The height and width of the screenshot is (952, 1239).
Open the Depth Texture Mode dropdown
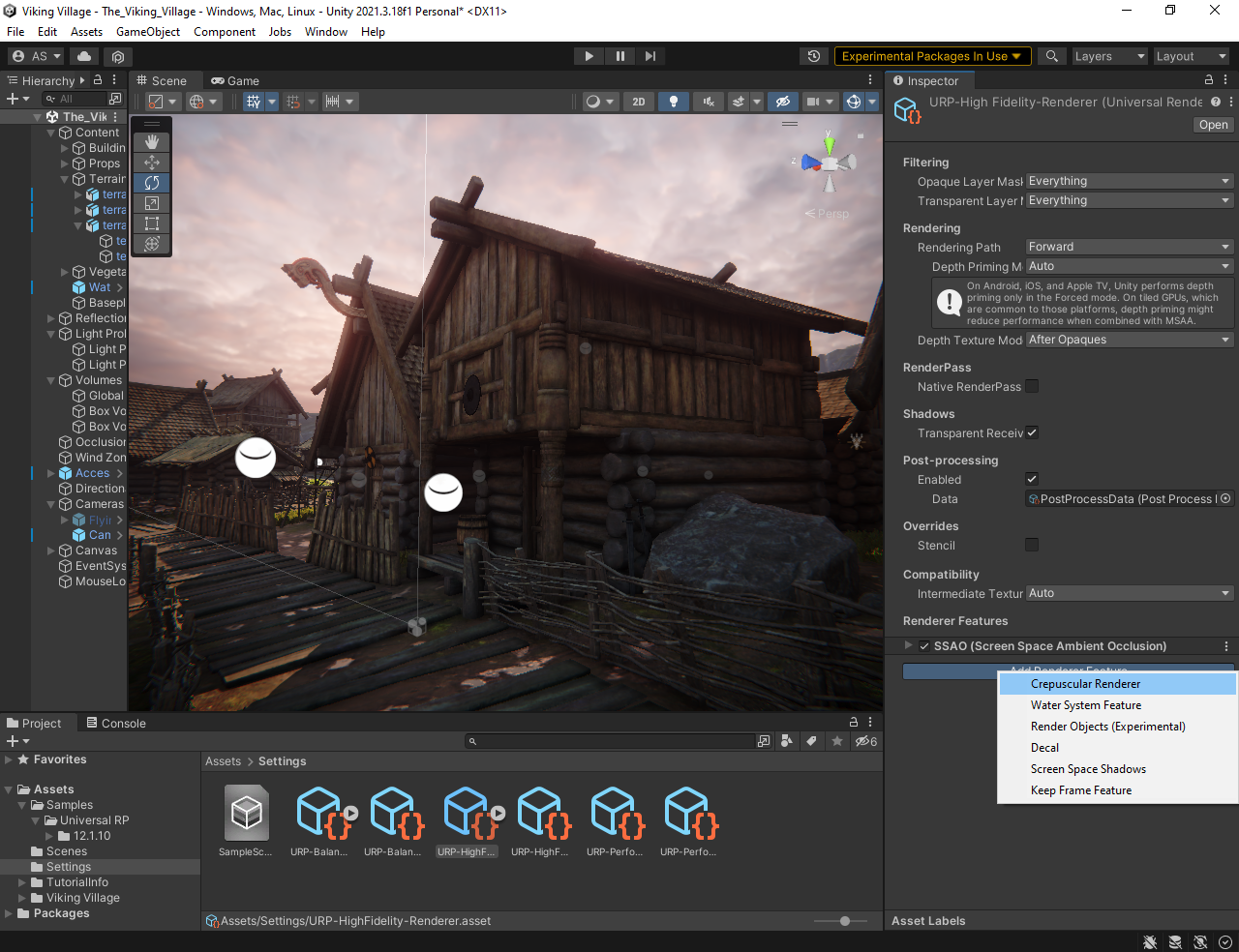point(1129,339)
